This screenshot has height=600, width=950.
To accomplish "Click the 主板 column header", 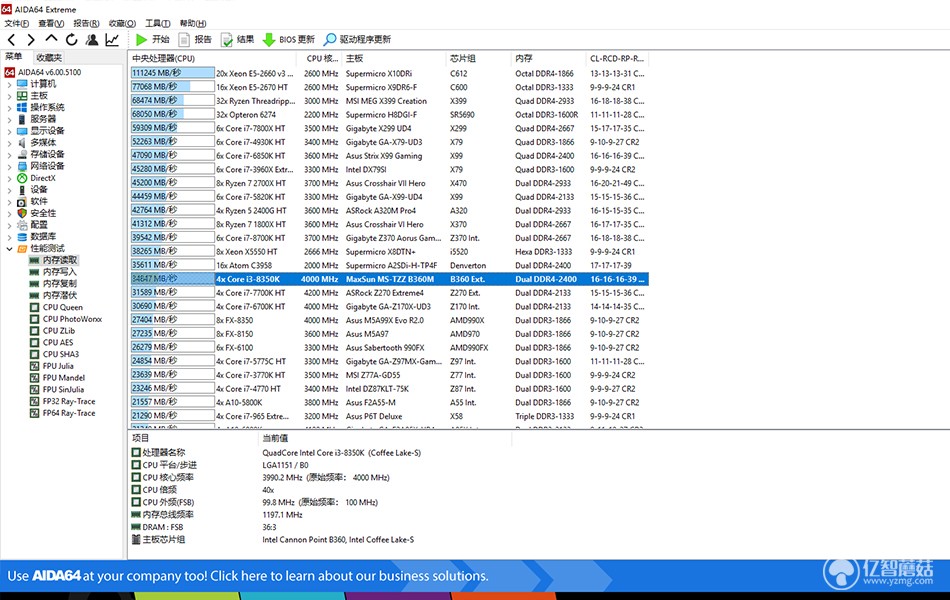I will coord(393,59).
